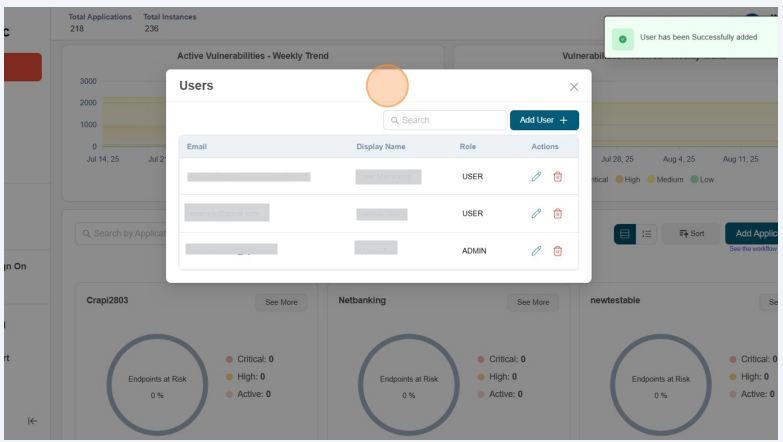Toggle the Medium legend item

pos(665,179)
